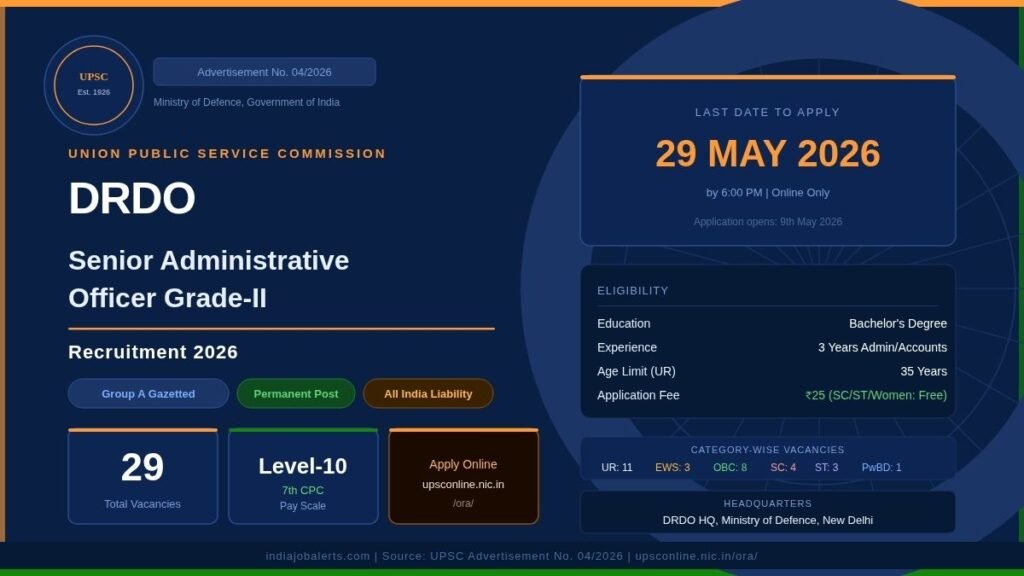
Task: Click the ELIGIBILITY section heading
Action: click(x=633, y=291)
